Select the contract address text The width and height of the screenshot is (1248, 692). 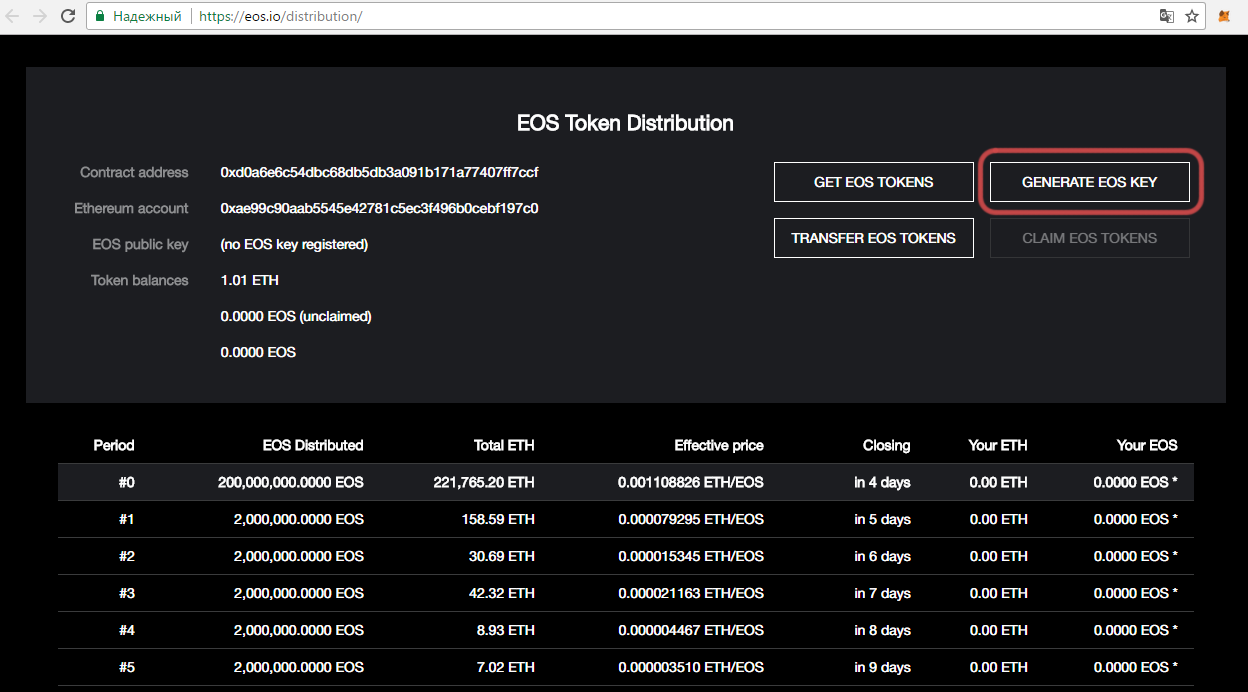(x=380, y=172)
